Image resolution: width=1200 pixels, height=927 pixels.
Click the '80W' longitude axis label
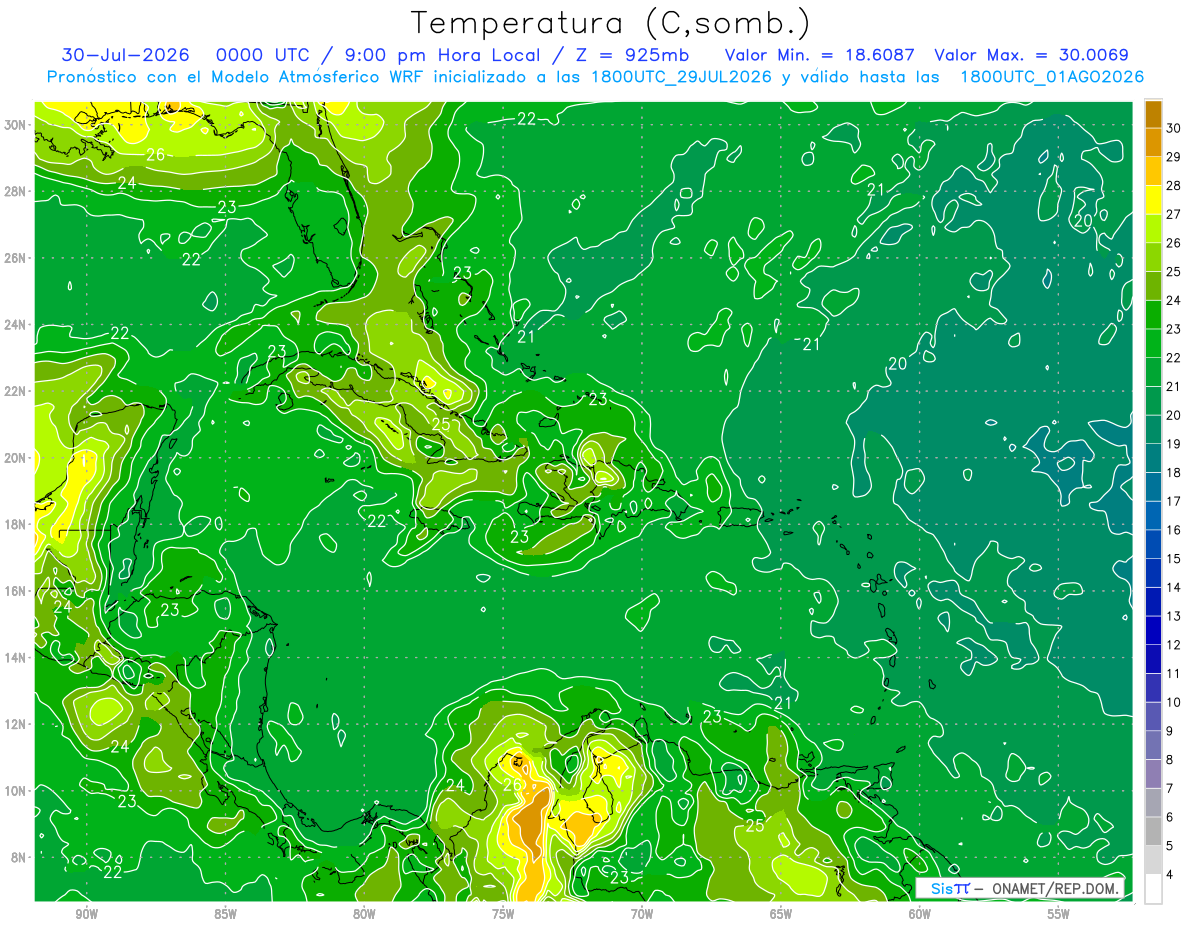364,914
